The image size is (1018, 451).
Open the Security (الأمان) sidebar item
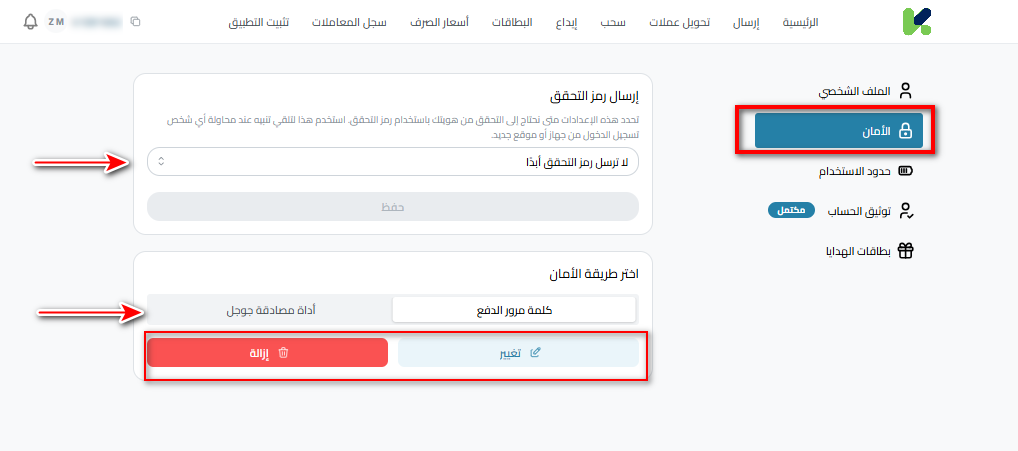coord(838,131)
